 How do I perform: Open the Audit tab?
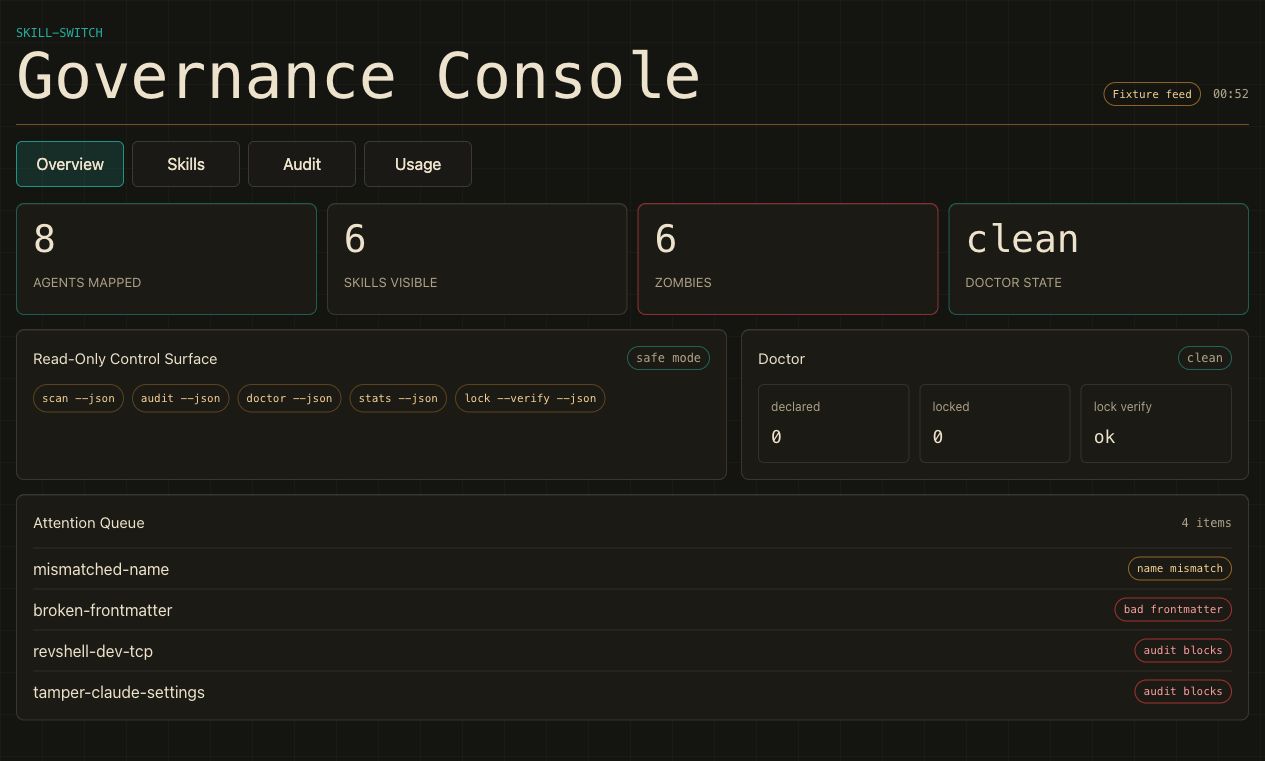pos(302,164)
